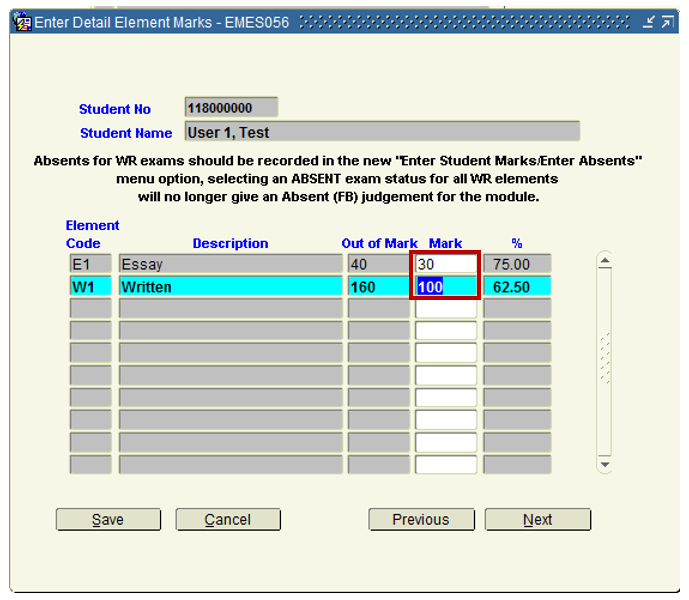Maximize the window with the up-right arrow icon

click(x=667, y=22)
